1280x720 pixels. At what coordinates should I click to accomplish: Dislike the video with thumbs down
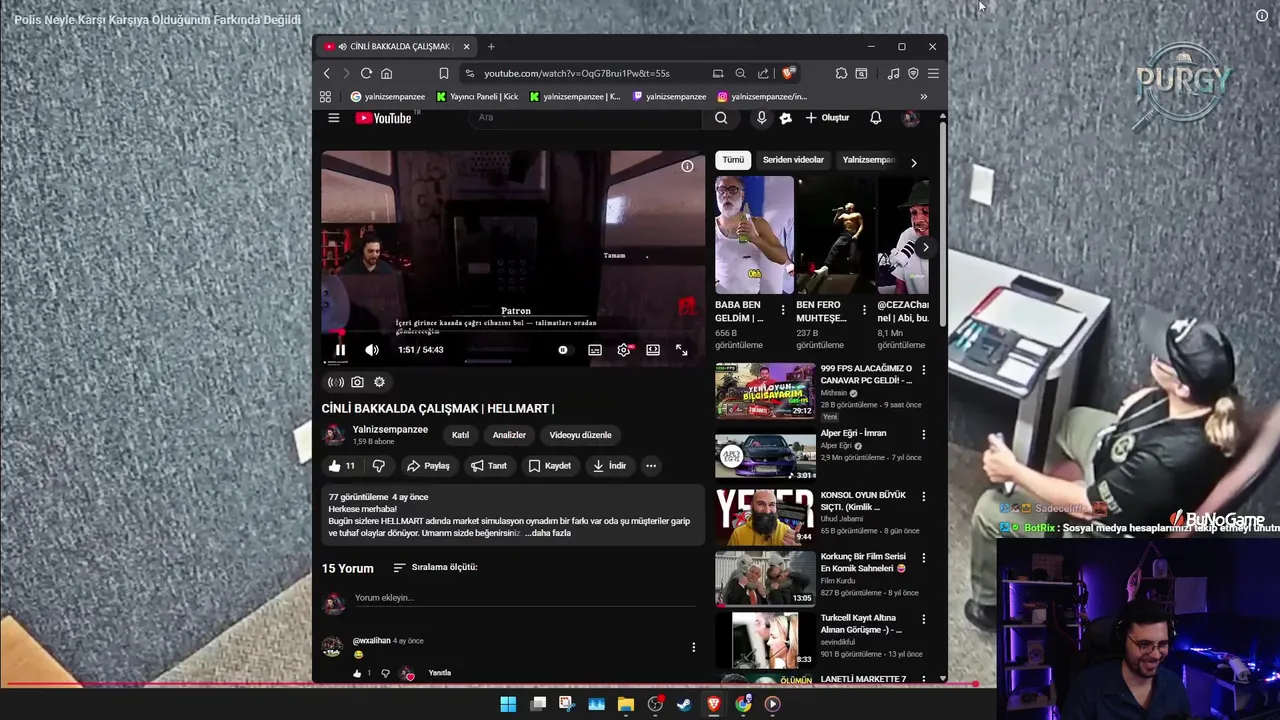pyautogui.click(x=378, y=466)
